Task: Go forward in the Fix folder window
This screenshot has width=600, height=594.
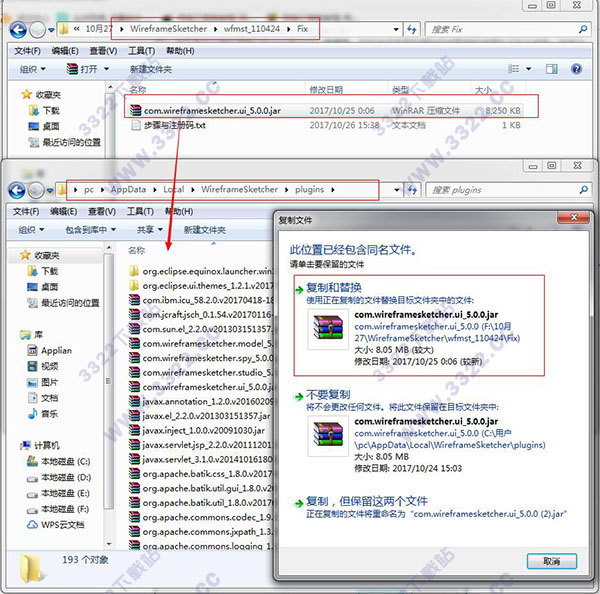Action: pyautogui.click(x=38, y=30)
